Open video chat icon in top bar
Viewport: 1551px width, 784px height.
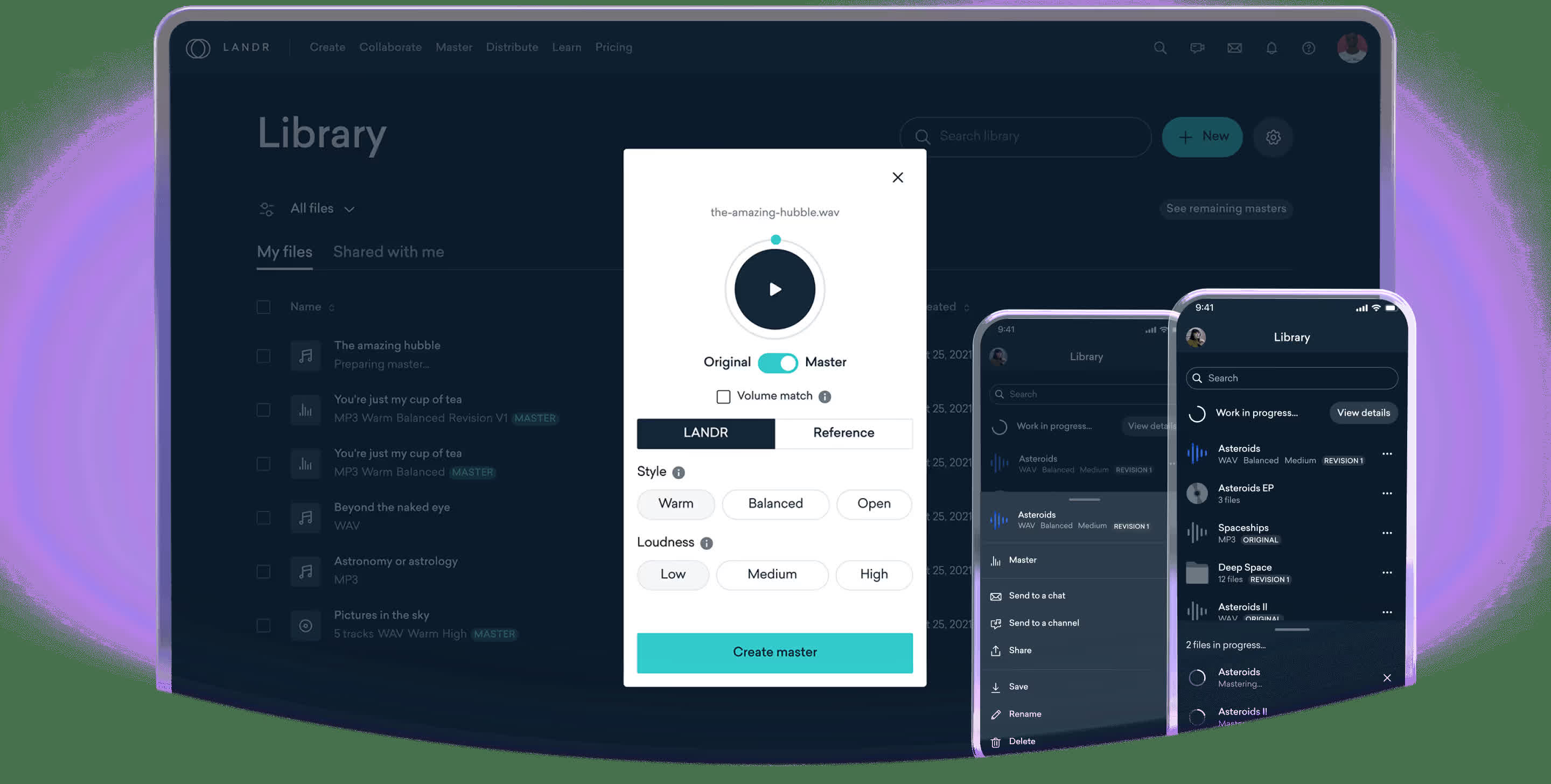(1197, 47)
